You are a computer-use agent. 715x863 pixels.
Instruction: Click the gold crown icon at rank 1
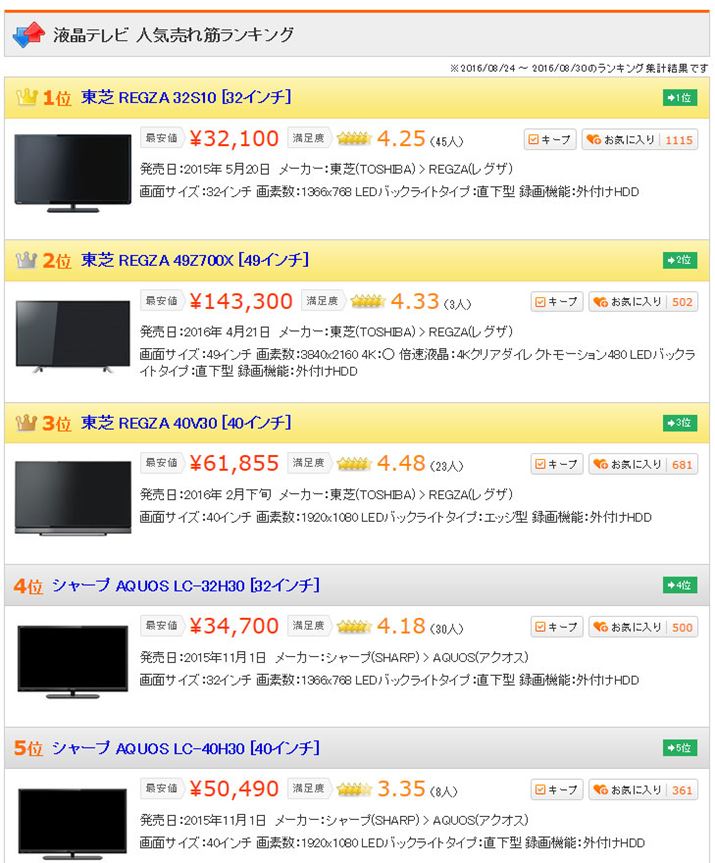click(26, 97)
